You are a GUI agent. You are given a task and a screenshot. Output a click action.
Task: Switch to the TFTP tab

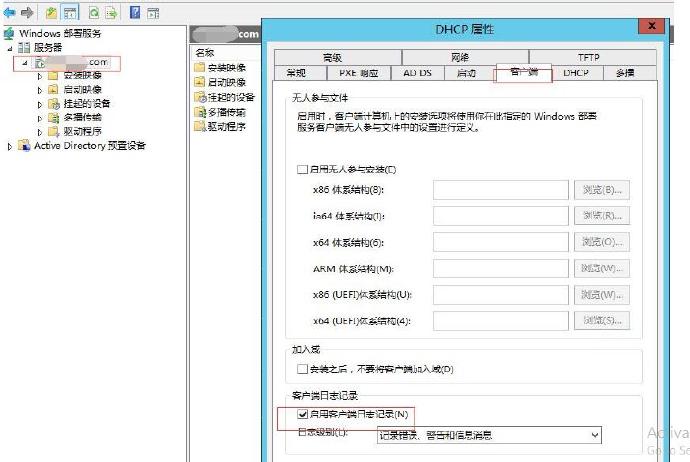tap(593, 58)
